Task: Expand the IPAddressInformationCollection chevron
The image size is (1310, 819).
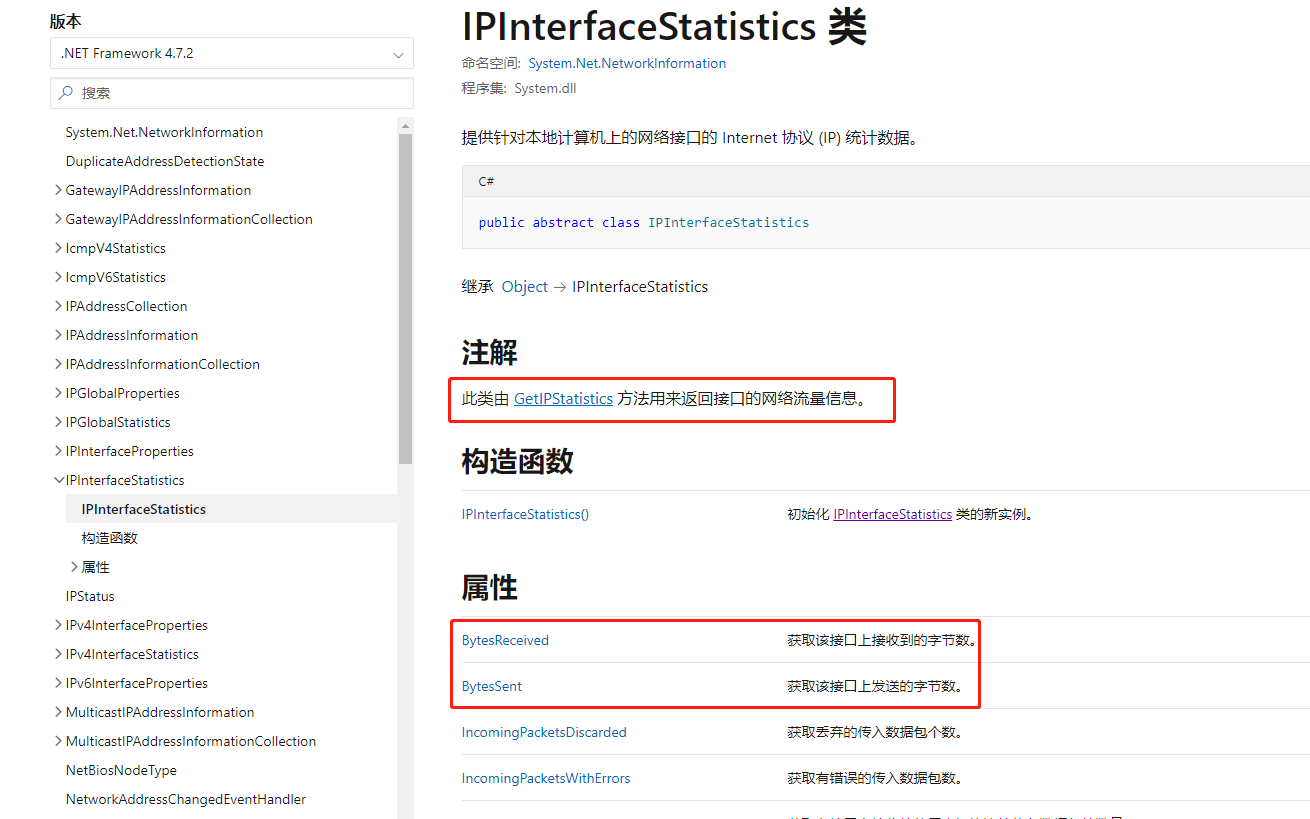Action: pos(58,364)
